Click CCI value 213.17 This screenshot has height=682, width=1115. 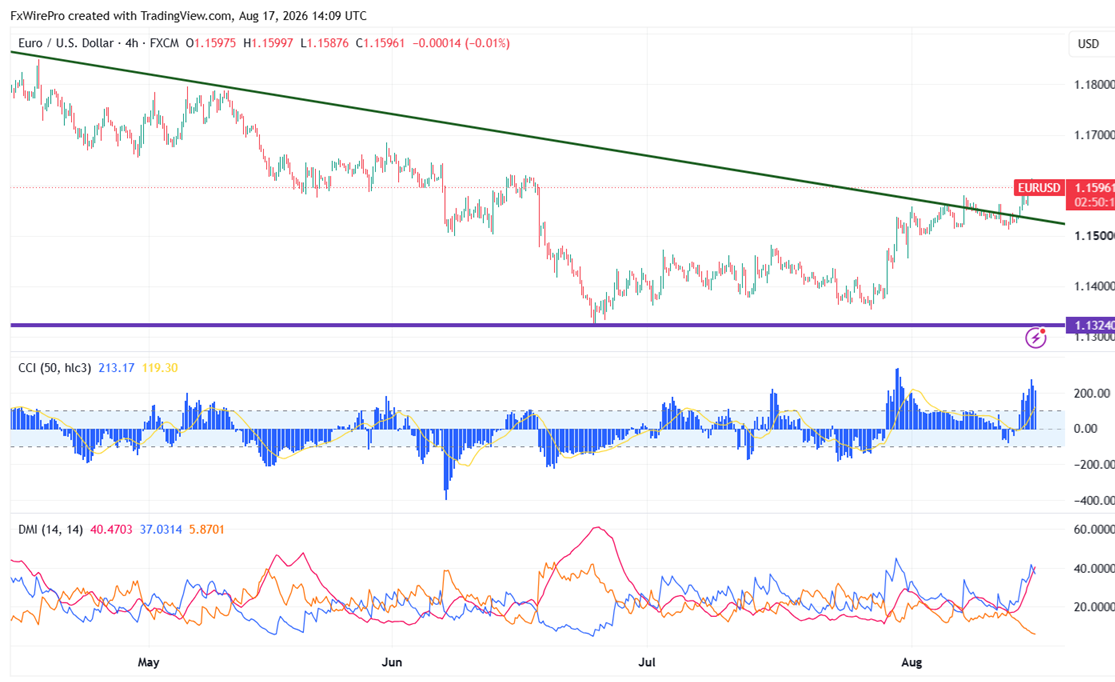click(x=117, y=368)
